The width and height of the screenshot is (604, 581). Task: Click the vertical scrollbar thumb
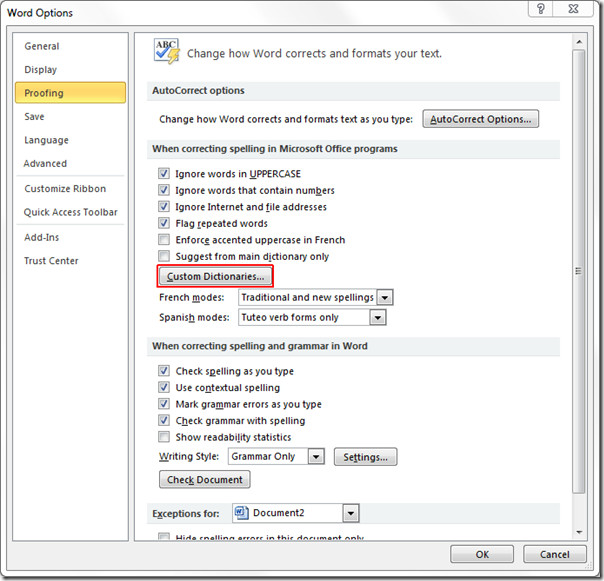pos(579,271)
